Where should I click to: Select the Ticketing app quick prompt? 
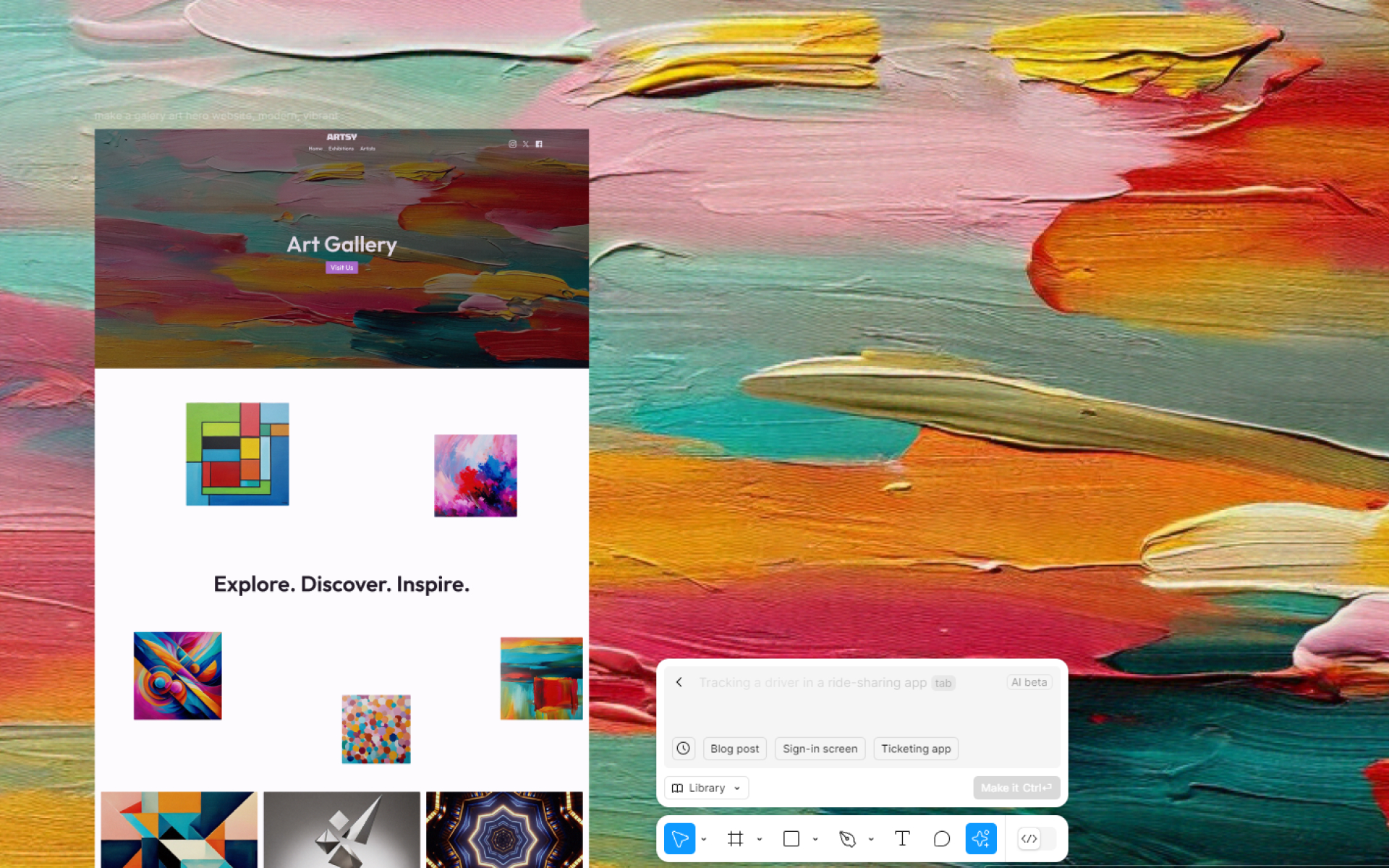[x=915, y=748]
